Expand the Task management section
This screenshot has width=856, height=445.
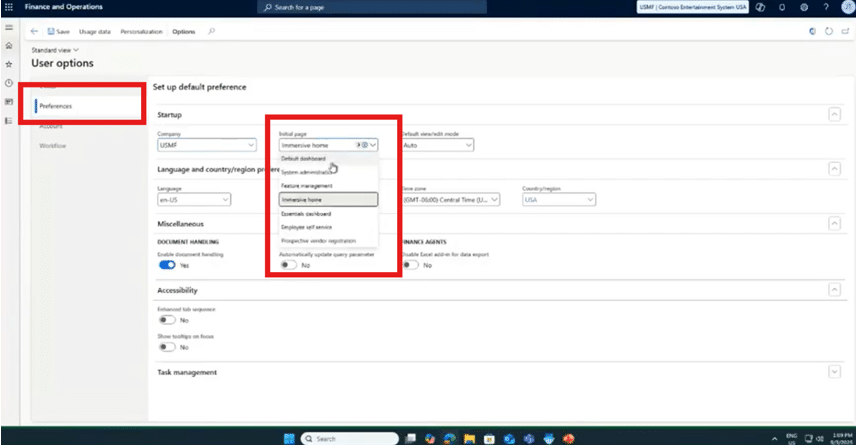835,372
